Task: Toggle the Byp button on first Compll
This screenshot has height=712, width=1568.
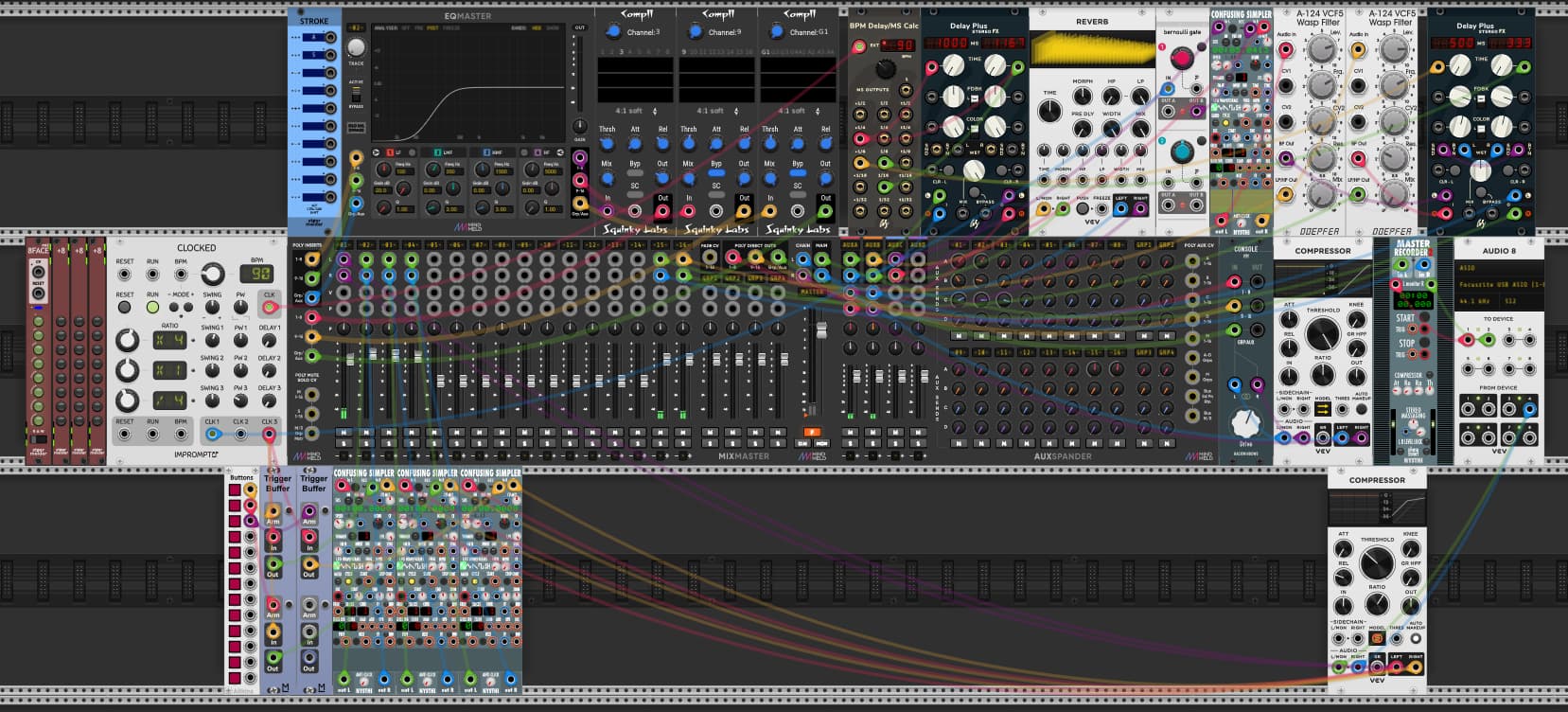Action: [x=635, y=171]
